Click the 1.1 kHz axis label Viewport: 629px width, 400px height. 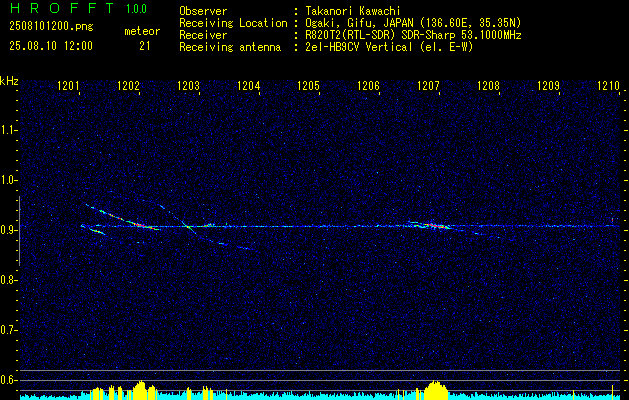pyautogui.click(x=8, y=130)
